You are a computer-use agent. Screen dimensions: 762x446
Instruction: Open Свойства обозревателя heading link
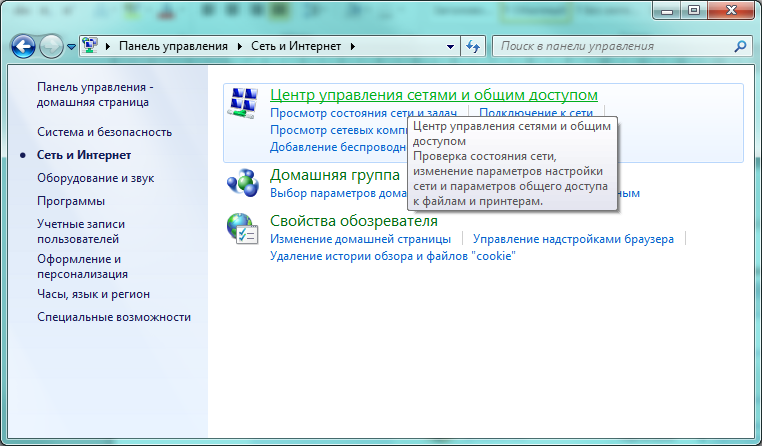pyautogui.click(x=354, y=221)
